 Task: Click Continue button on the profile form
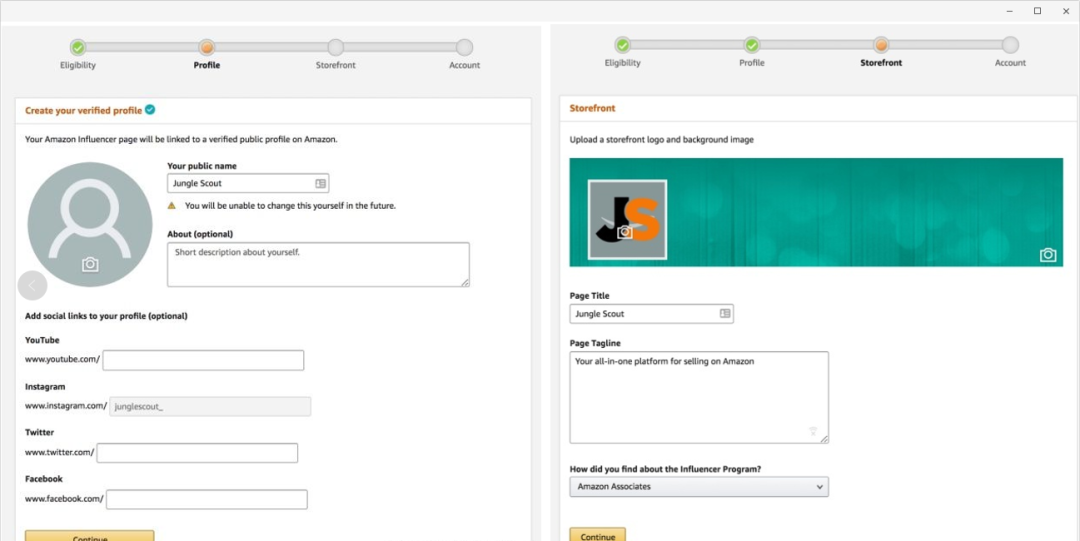90,536
